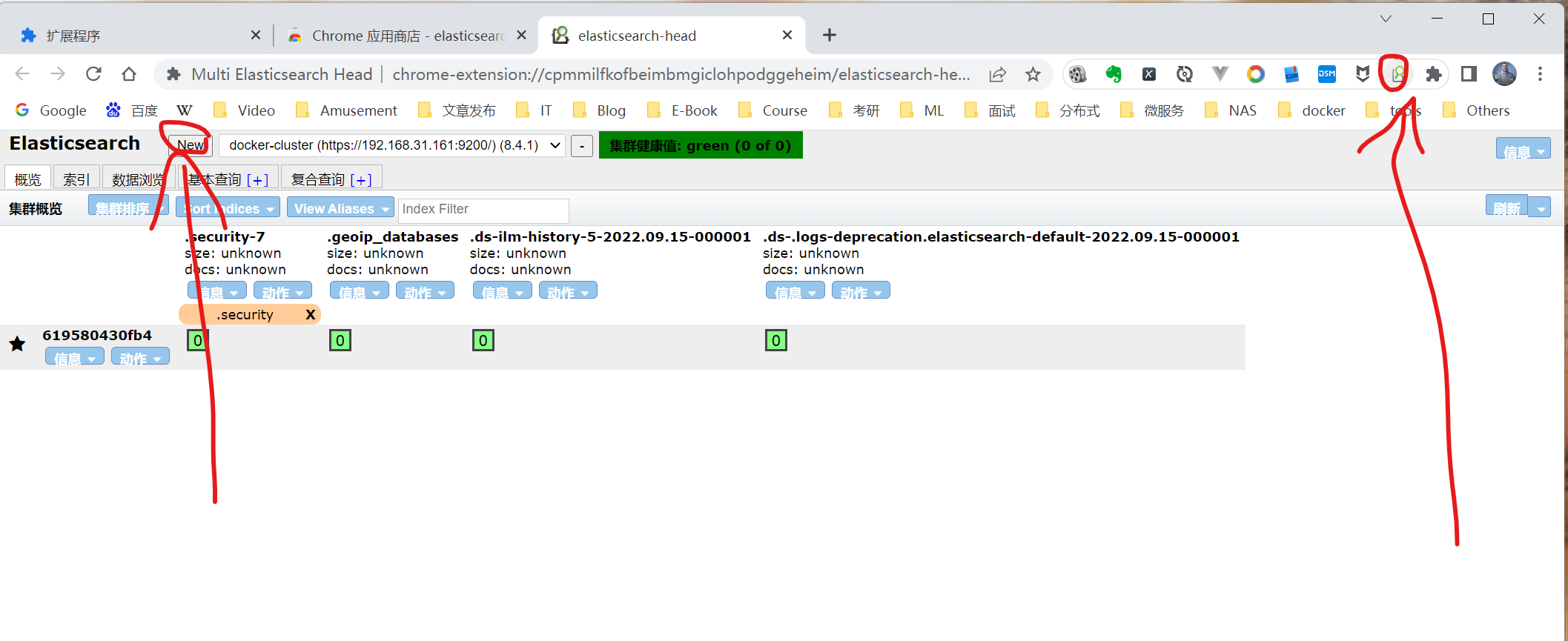Screen dimensions: 1568x641
Task: Click the Elasticsearch Head extension icon
Action: [1397, 74]
